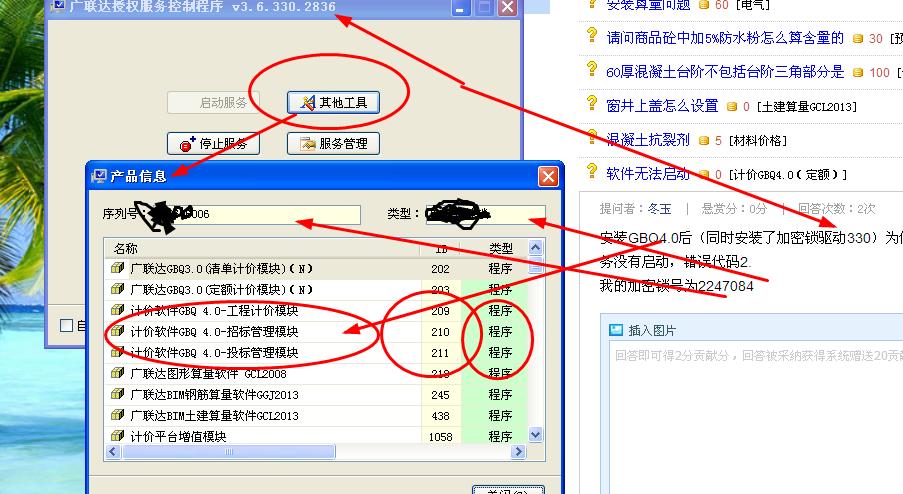The height and width of the screenshot is (494, 903).
Task: Click 产品信息 title bar icon
Action: point(99,176)
